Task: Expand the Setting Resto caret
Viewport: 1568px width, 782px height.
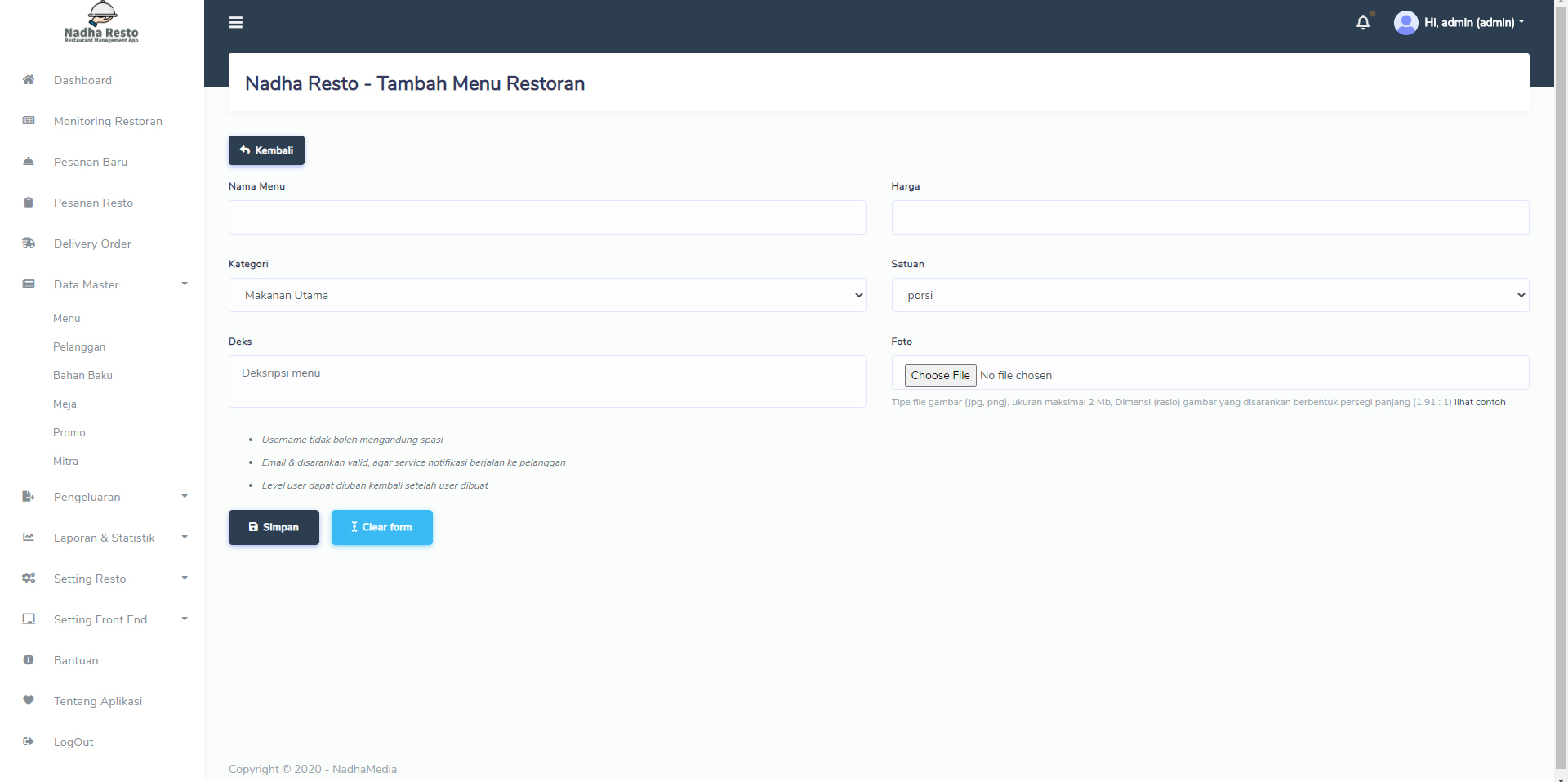Action: (x=185, y=578)
